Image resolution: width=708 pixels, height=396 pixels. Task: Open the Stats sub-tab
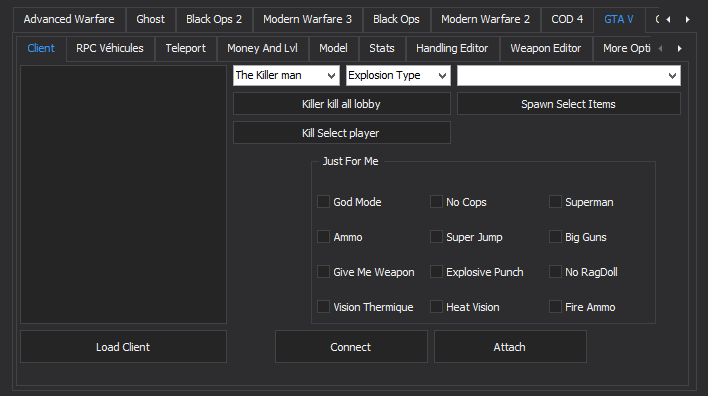(x=382, y=48)
